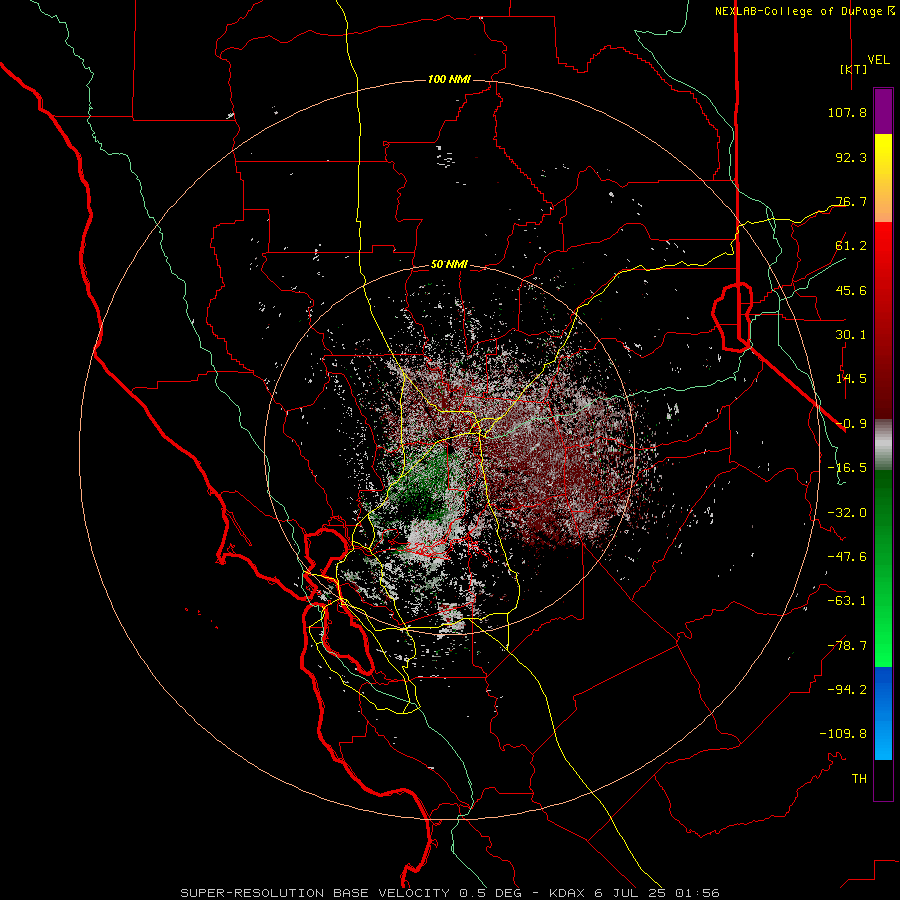Click the -109.8 velocity scale value
Screen dimensions: 900x900
coord(843,734)
